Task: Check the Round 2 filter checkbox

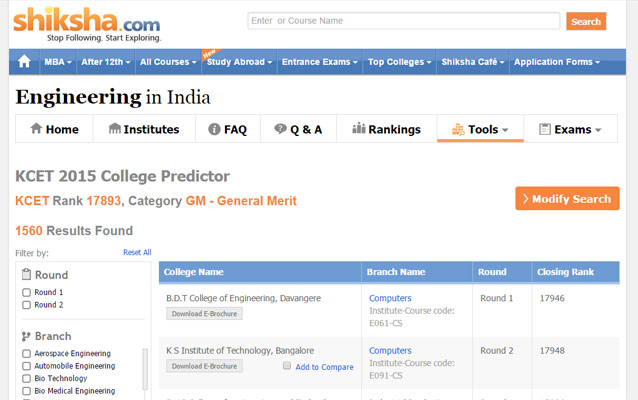Action: [x=27, y=305]
